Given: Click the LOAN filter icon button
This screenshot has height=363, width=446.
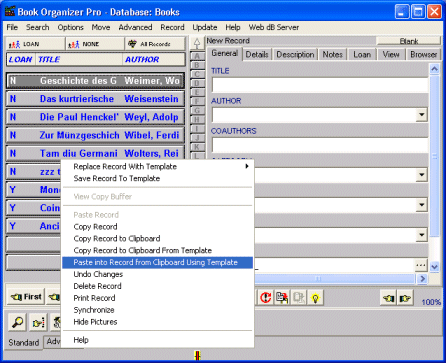Looking at the screenshot, I should tap(35, 44).
